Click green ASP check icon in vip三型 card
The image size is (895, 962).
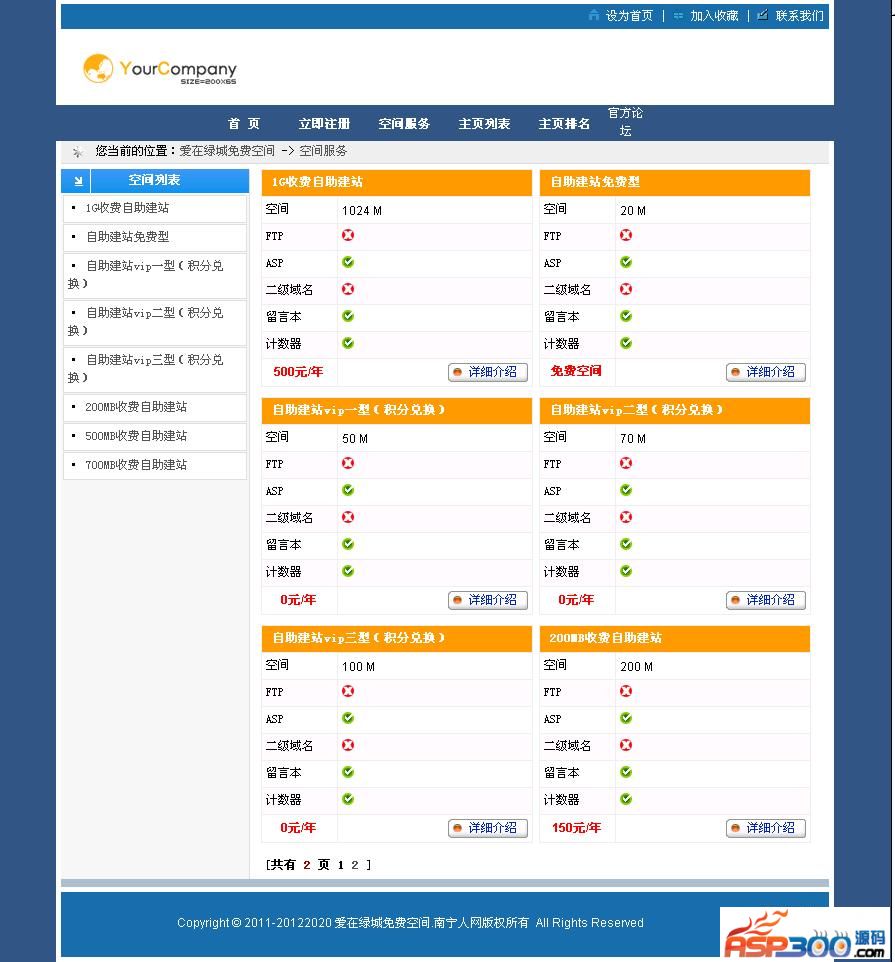pyautogui.click(x=348, y=718)
